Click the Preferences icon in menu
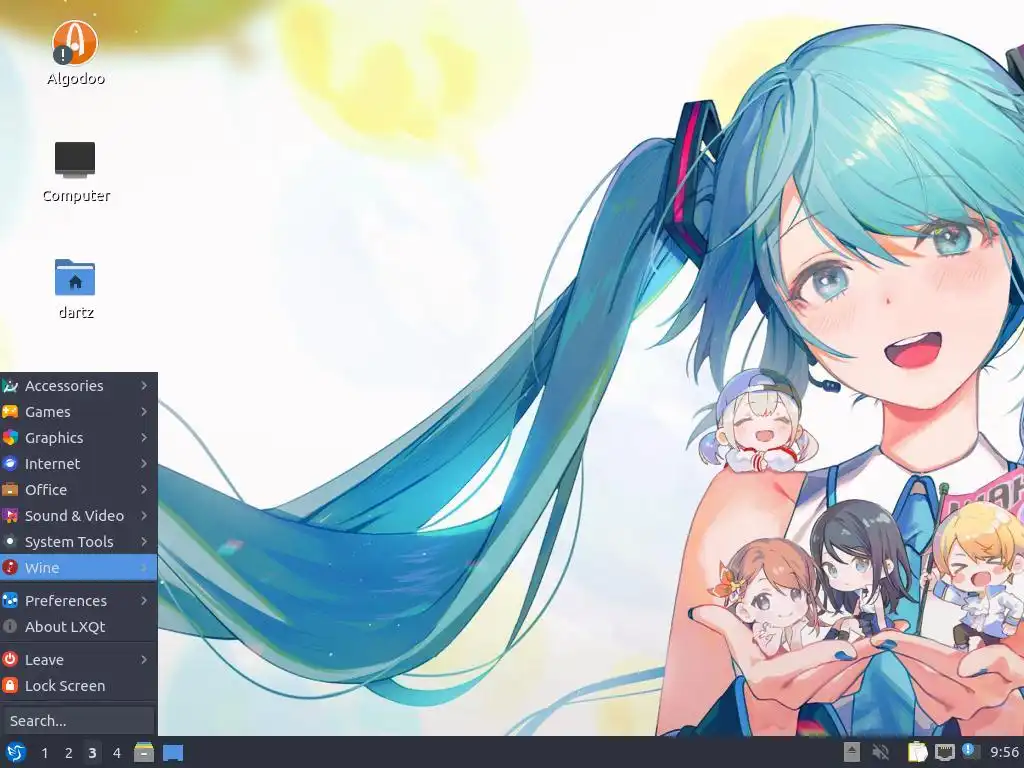This screenshot has width=1024, height=768. (10, 600)
